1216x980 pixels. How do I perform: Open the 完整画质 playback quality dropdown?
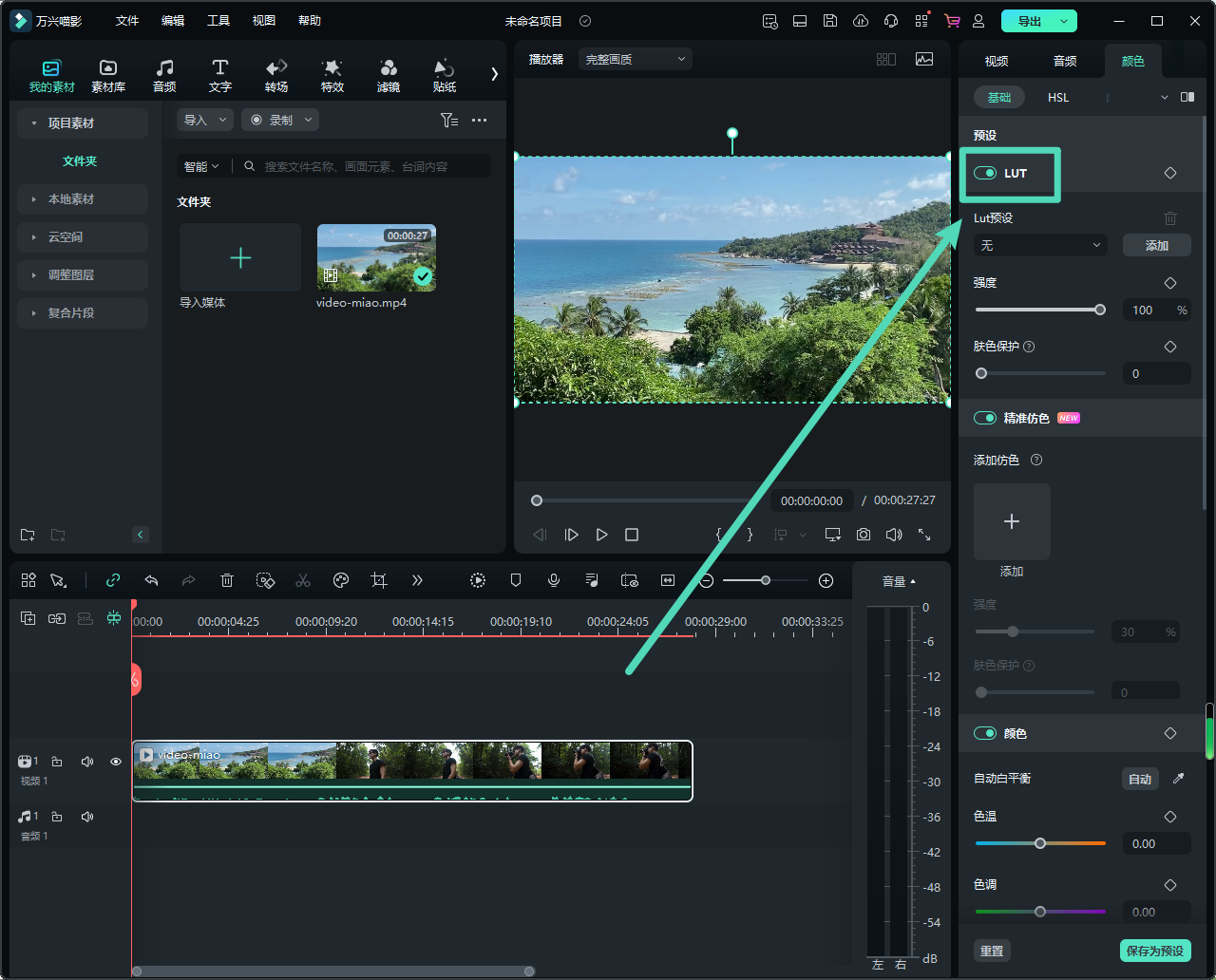click(x=635, y=59)
